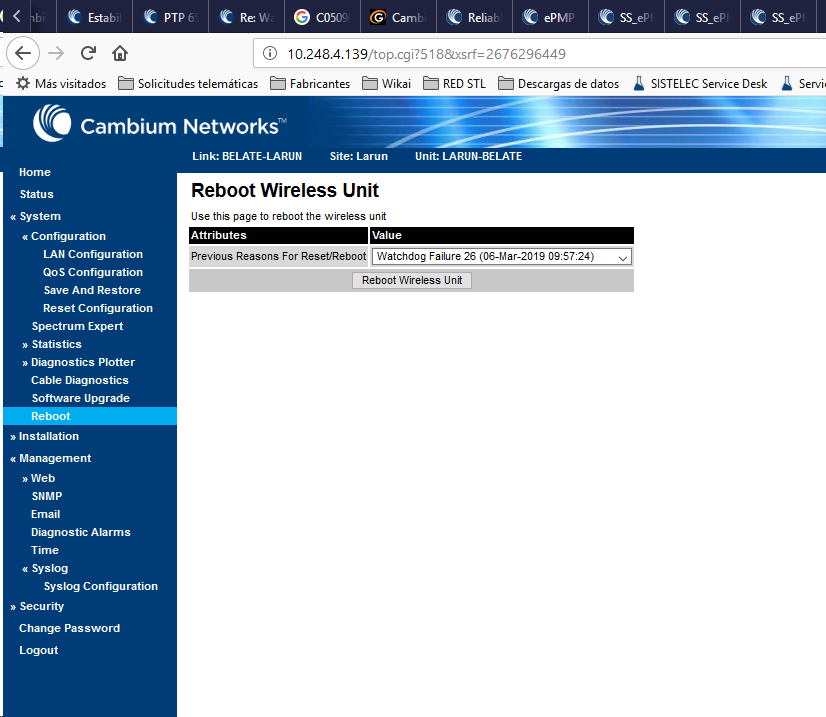The image size is (826, 717).
Task: Click the Cambium Networks logo
Action: point(160,125)
